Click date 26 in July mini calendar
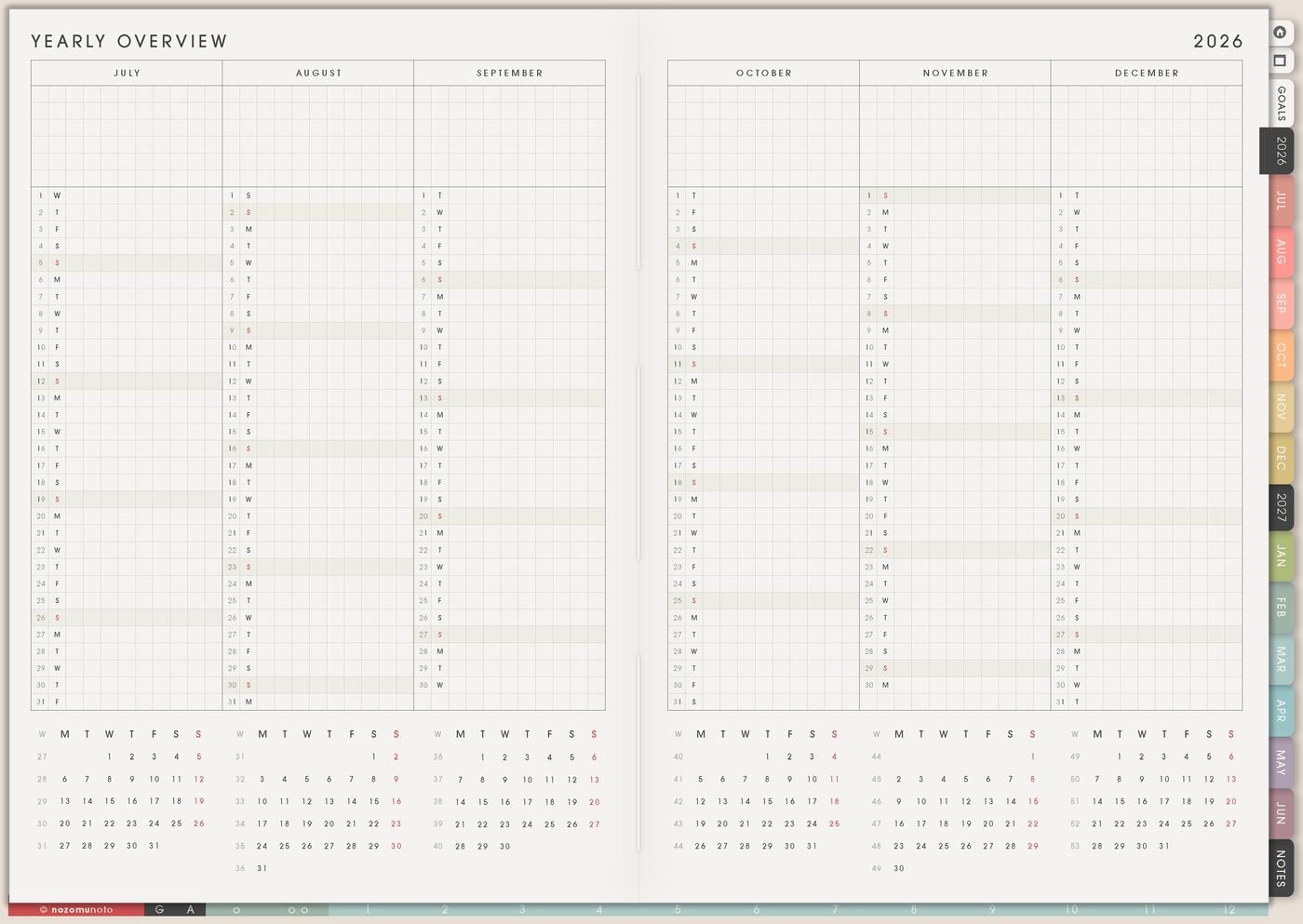Image resolution: width=1303 pixels, height=924 pixels. coord(198,824)
